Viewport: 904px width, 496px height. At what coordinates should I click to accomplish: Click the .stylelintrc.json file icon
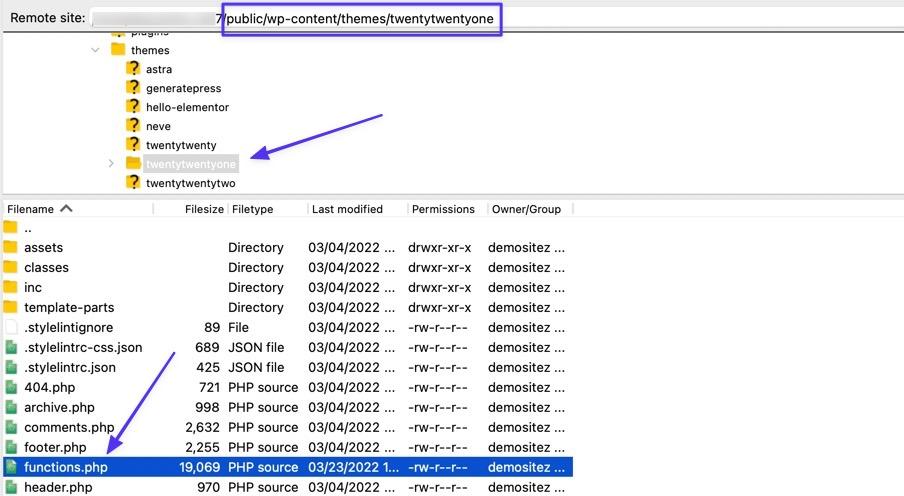click(11, 367)
